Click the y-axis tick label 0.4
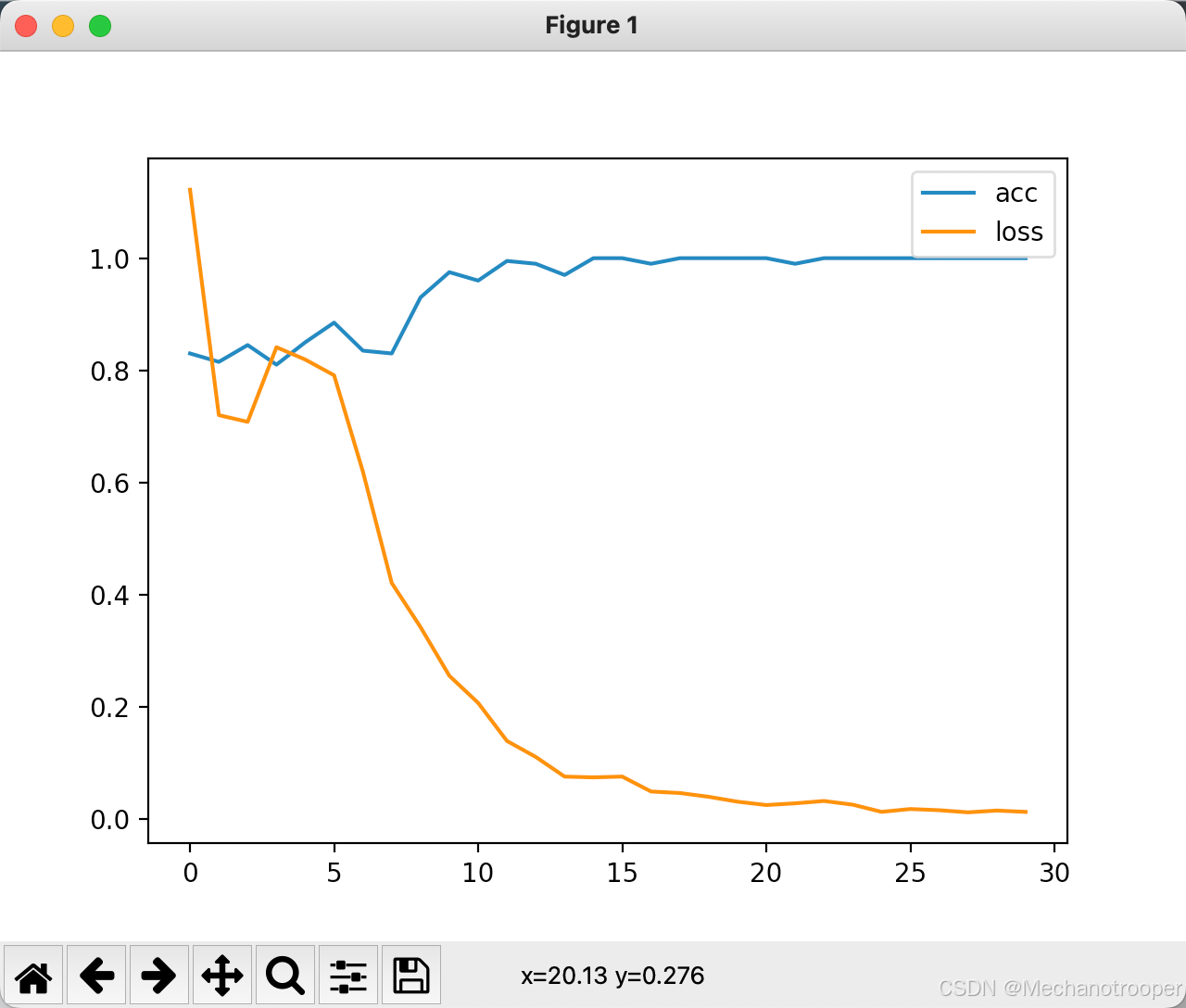This screenshot has height=1008, width=1186. (x=109, y=595)
